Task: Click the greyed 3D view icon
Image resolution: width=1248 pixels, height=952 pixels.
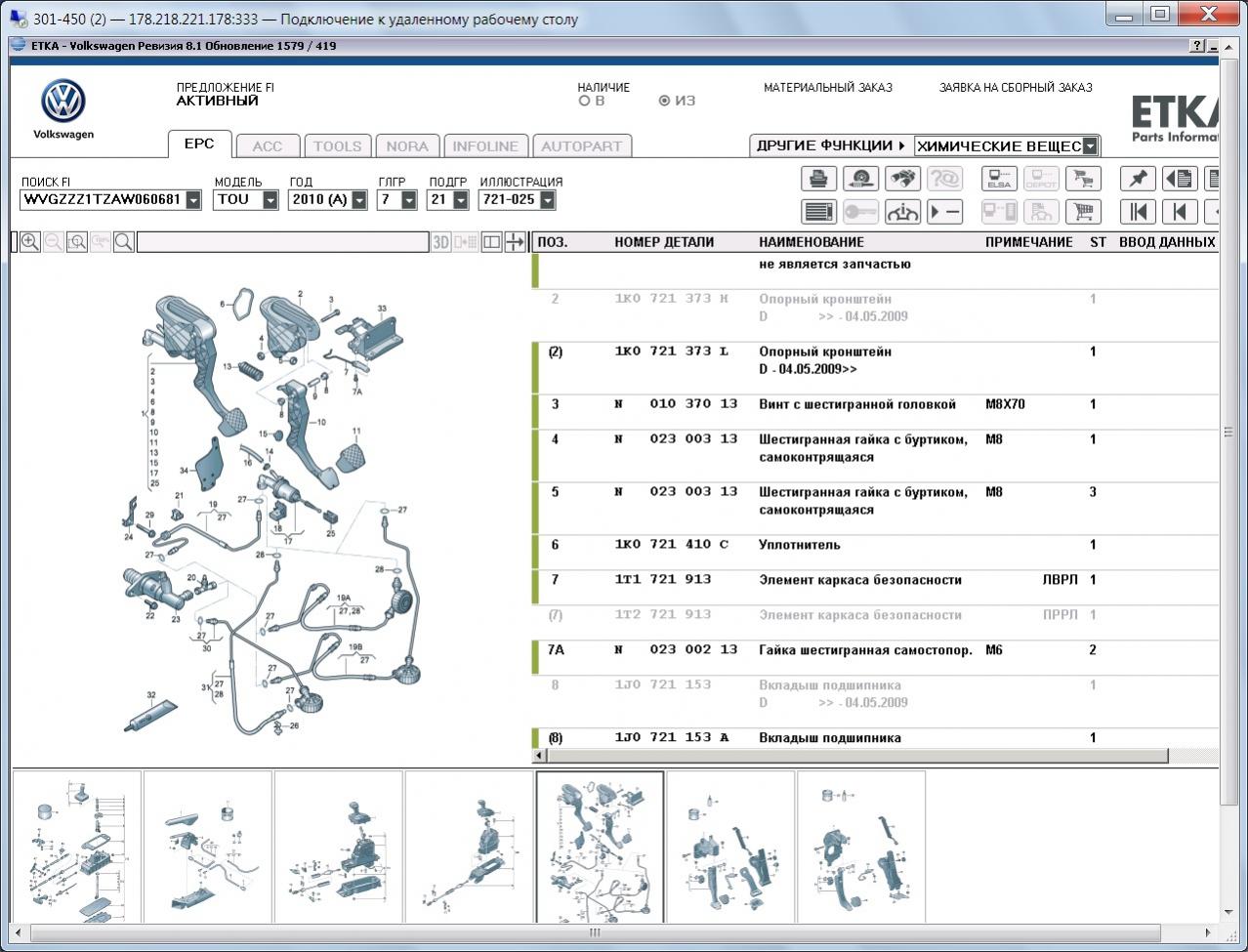Action: point(441,242)
